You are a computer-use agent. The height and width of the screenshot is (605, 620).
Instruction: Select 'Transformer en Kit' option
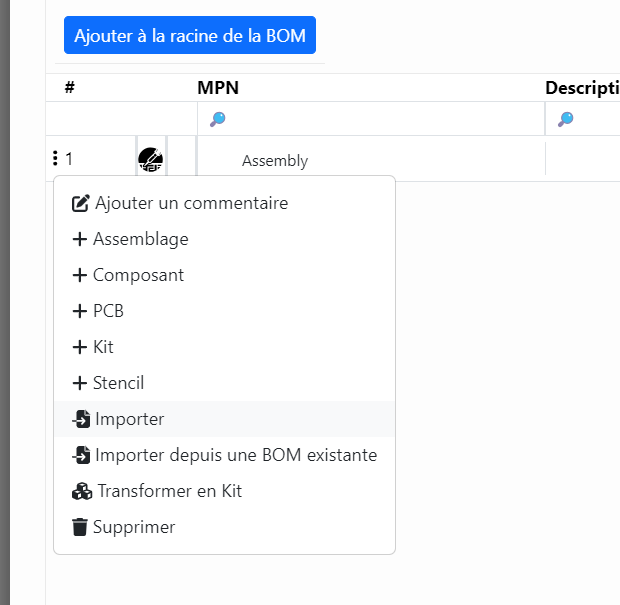point(169,491)
